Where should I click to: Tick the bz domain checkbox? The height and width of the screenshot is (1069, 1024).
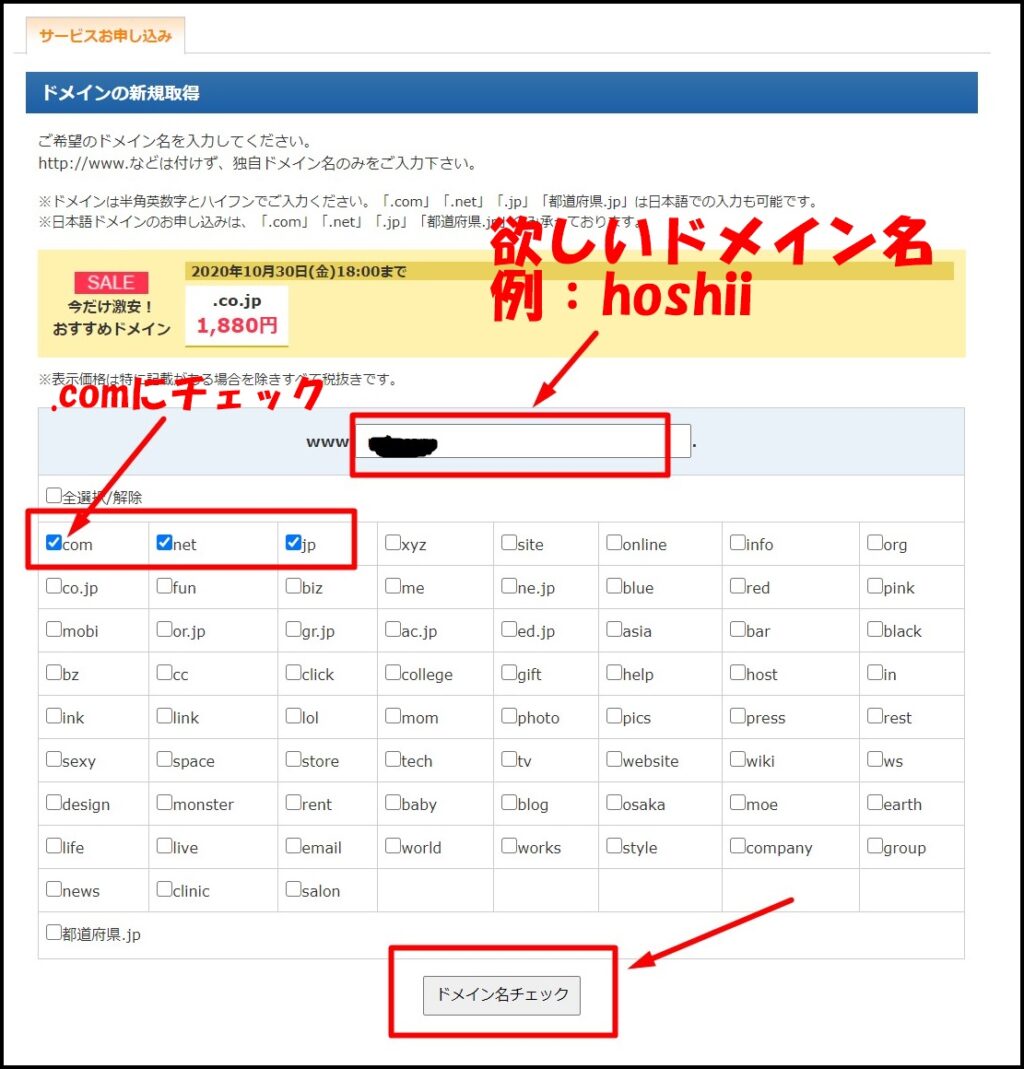[54, 672]
